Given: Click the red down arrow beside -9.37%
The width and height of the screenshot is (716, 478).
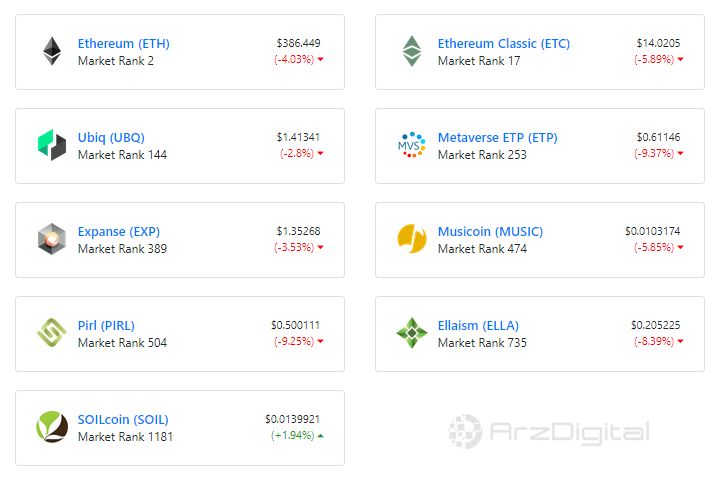Looking at the screenshot, I should (680, 153).
